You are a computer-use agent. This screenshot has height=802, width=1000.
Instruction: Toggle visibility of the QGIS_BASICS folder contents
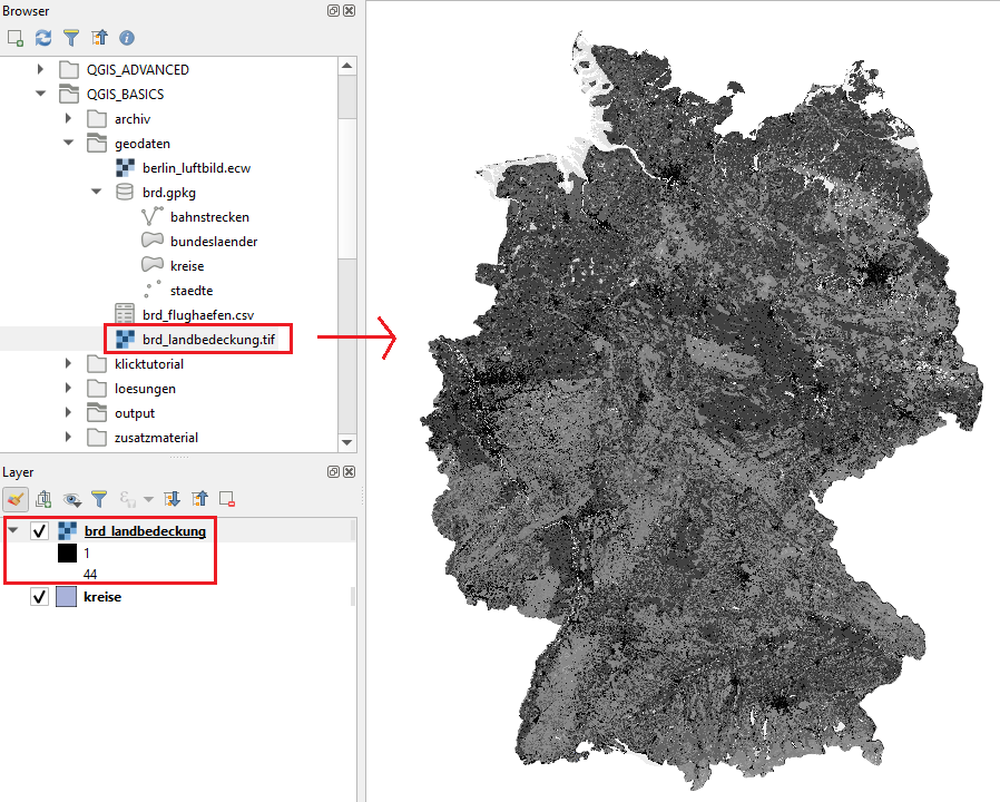point(40,94)
